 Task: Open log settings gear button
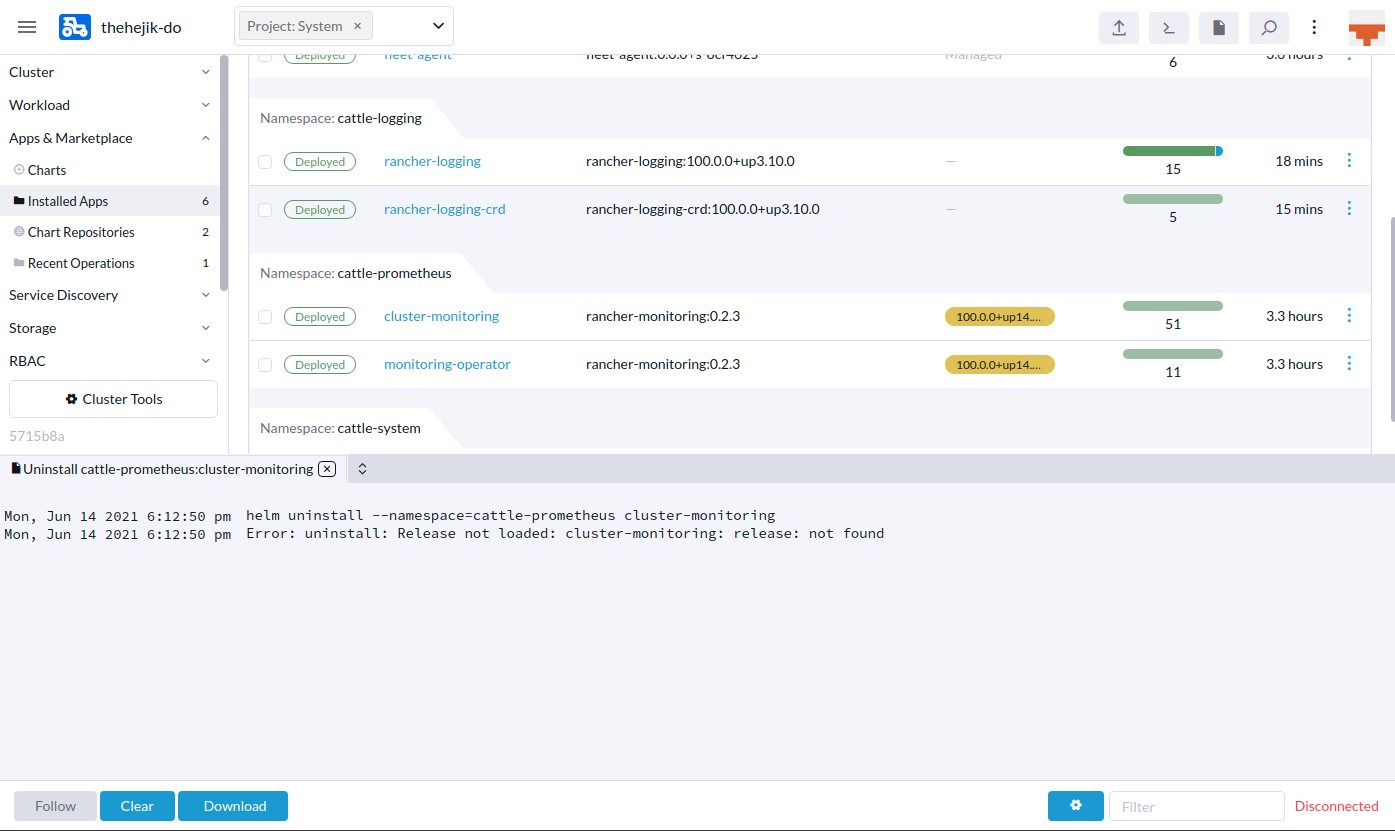[x=1076, y=806]
